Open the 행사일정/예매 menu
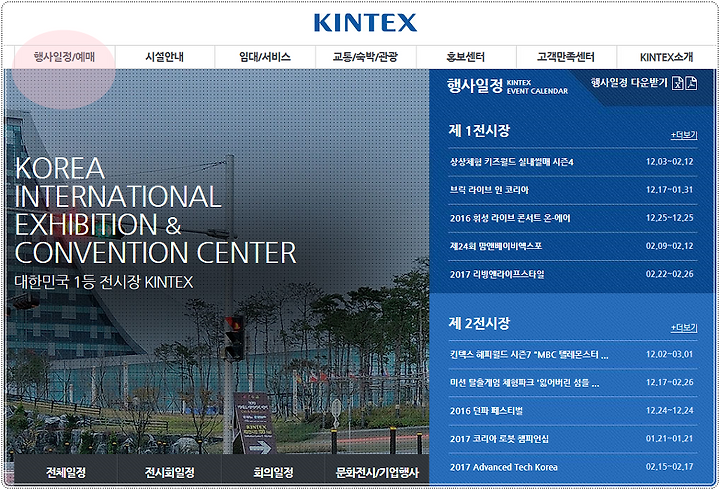 pos(64,57)
